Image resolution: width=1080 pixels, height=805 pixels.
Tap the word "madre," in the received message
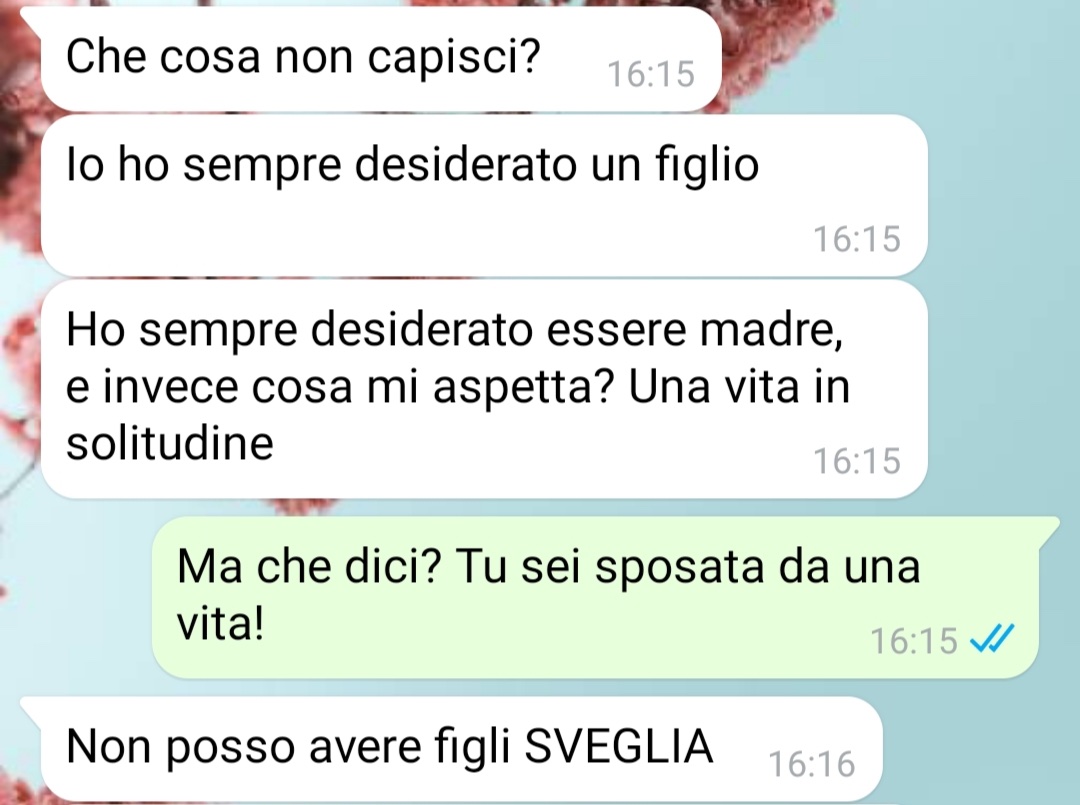(772, 330)
